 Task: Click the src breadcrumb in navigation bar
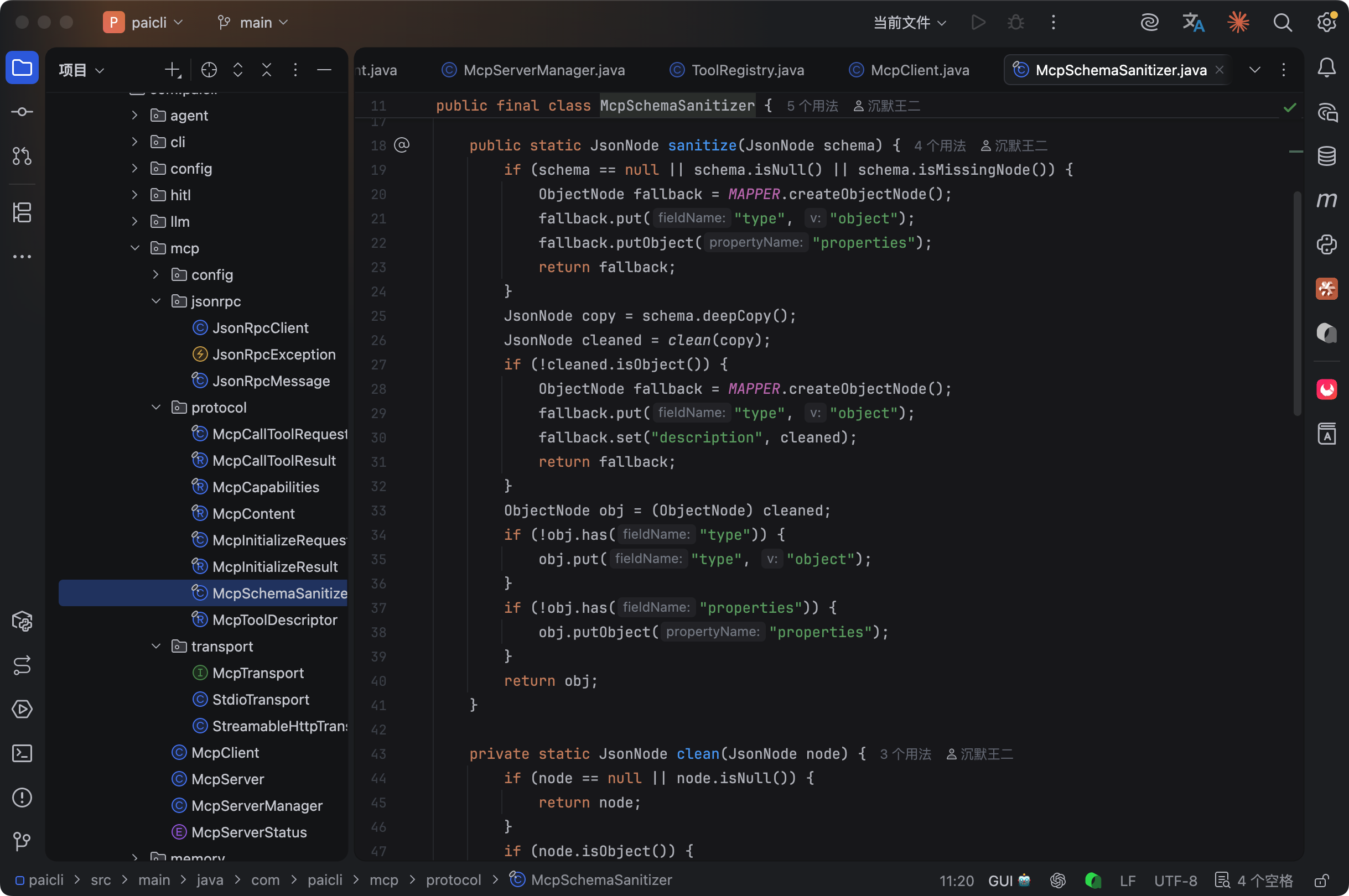pos(101,880)
